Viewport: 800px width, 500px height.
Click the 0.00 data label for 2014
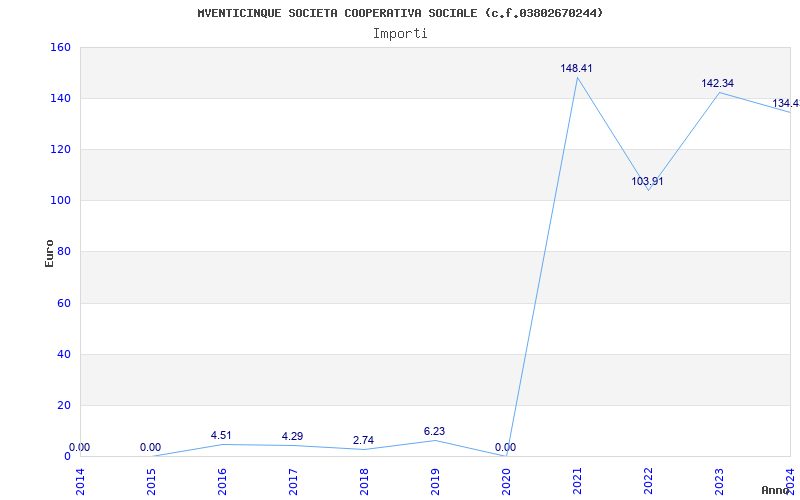tap(79, 447)
